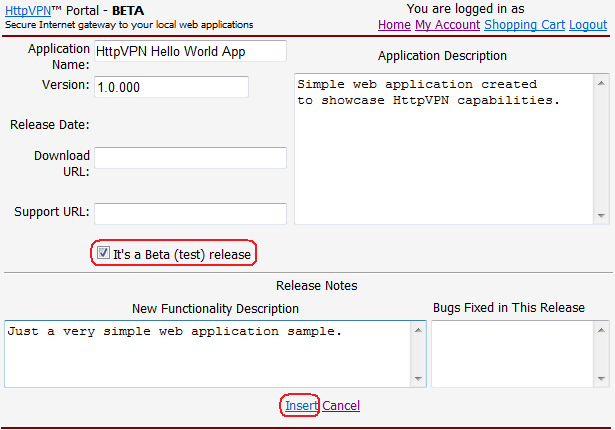Image resolution: width=615 pixels, height=430 pixels.
Task: Click up arrow of Bugs Fixed scrollbar
Action: (601, 330)
